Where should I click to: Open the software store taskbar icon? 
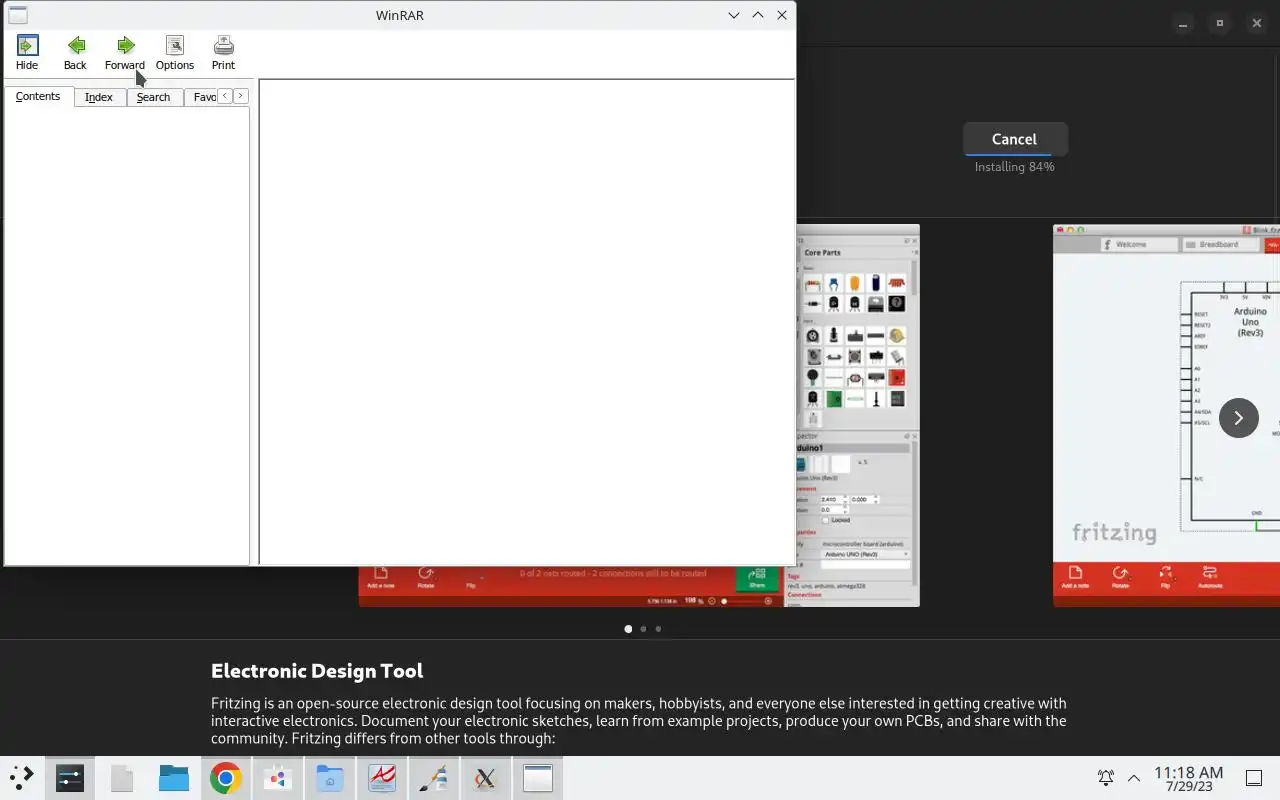pos(278,778)
